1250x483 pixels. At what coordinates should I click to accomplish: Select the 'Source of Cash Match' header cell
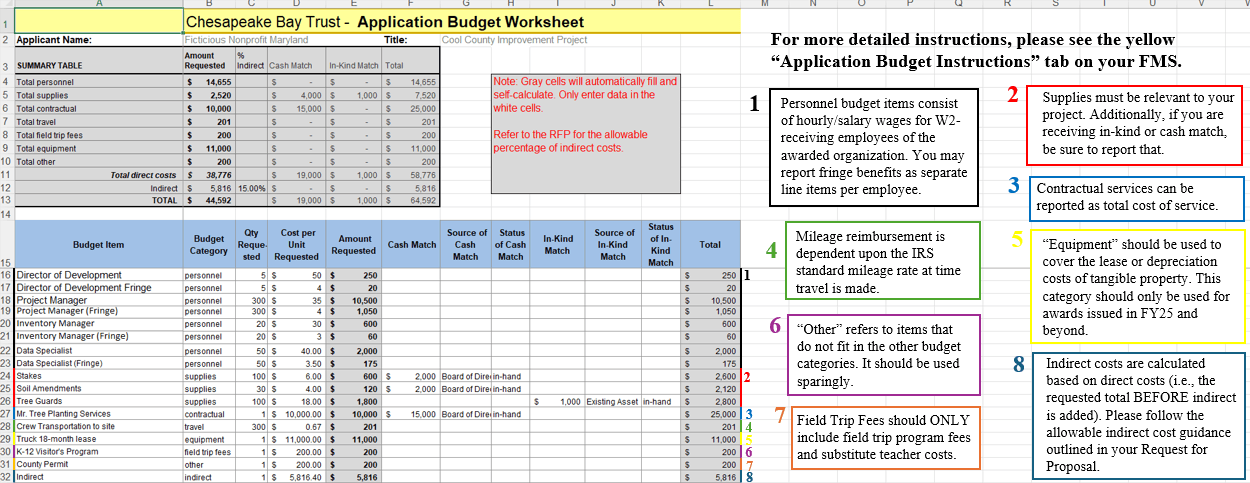(465, 244)
